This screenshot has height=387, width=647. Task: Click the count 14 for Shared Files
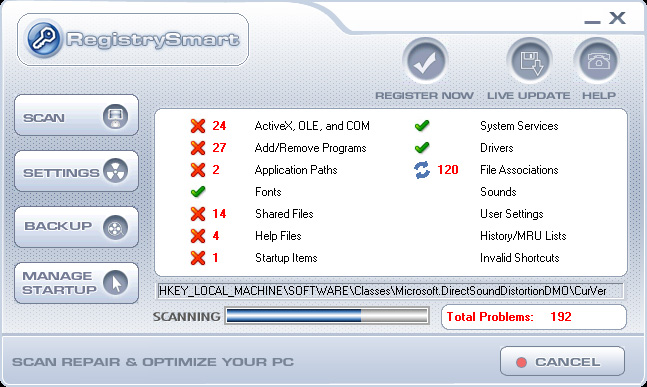point(219,214)
